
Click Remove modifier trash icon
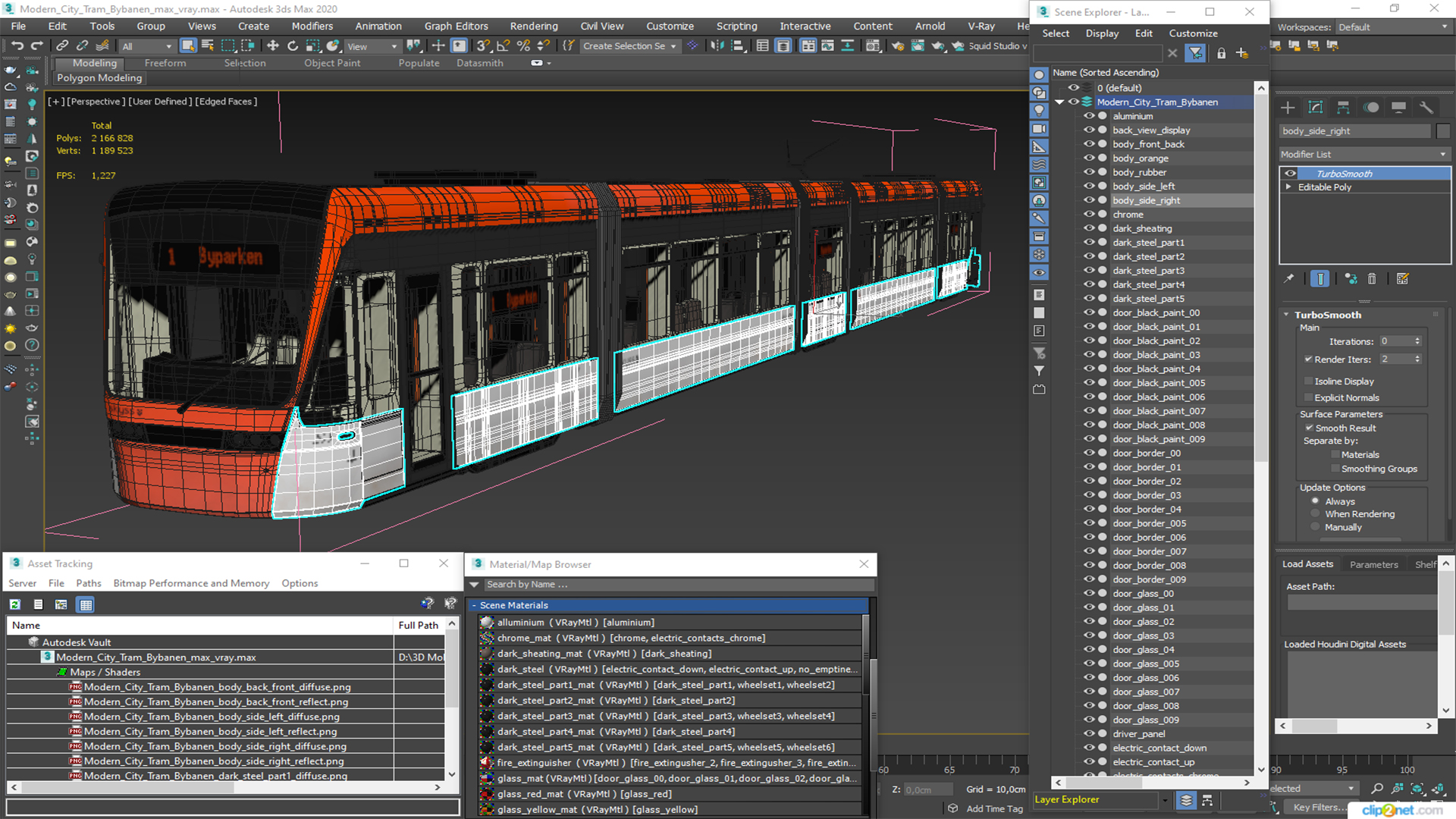click(x=1372, y=279)
